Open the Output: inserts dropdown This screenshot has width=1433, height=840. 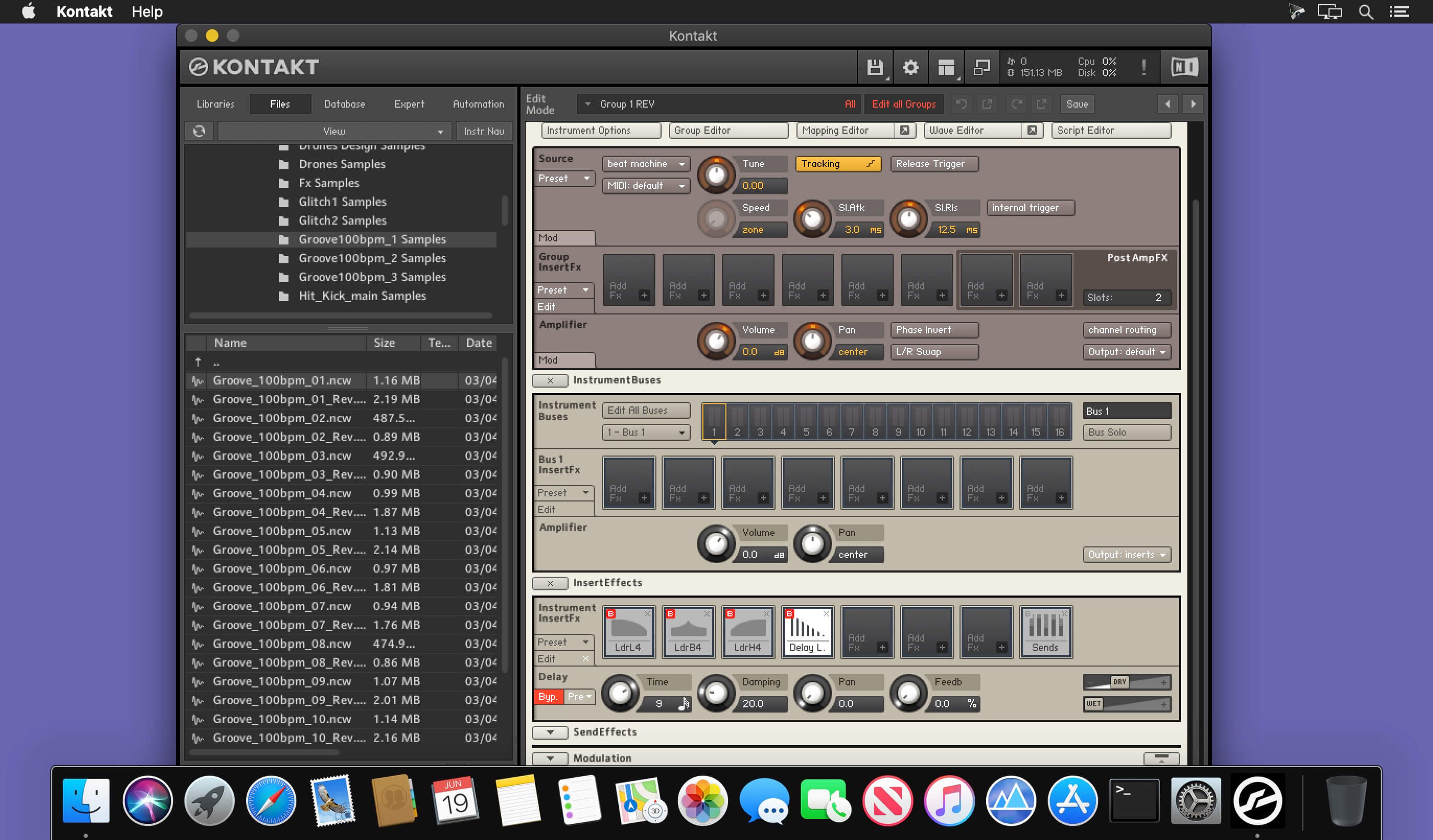[x=1127, y=555]
